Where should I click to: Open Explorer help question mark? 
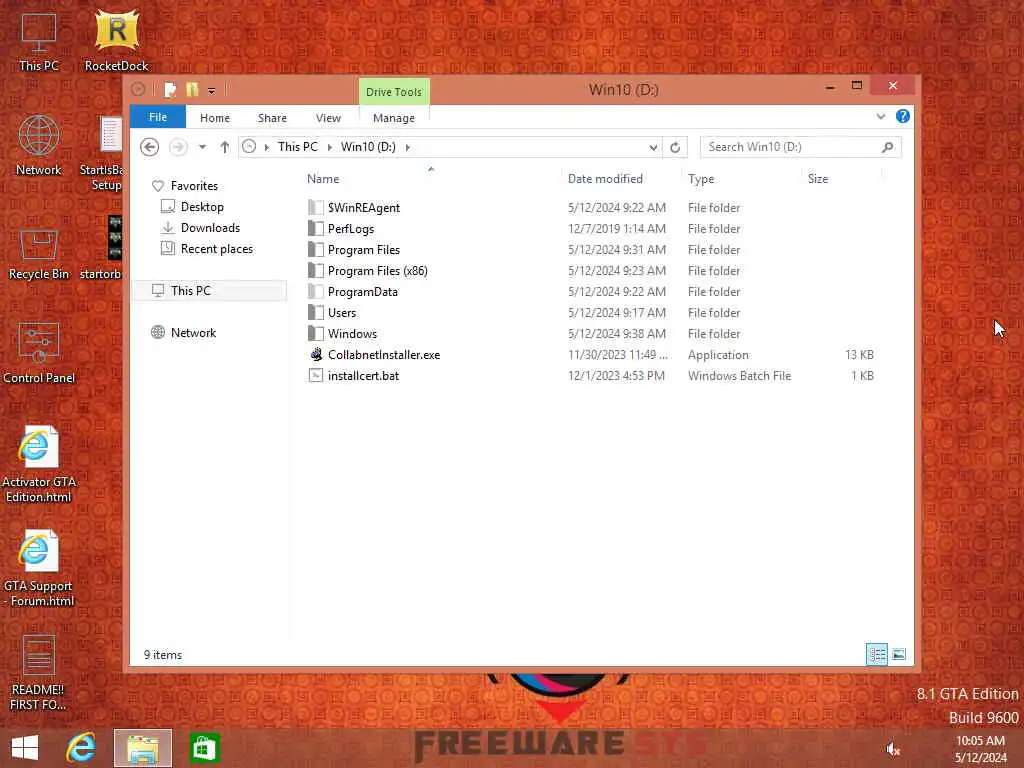click(903, 116)
